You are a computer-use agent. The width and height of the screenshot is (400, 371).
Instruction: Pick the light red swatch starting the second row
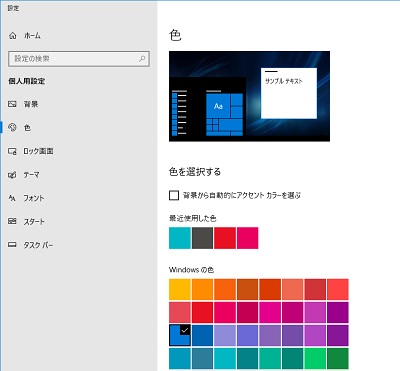click(x=180, y=312)
